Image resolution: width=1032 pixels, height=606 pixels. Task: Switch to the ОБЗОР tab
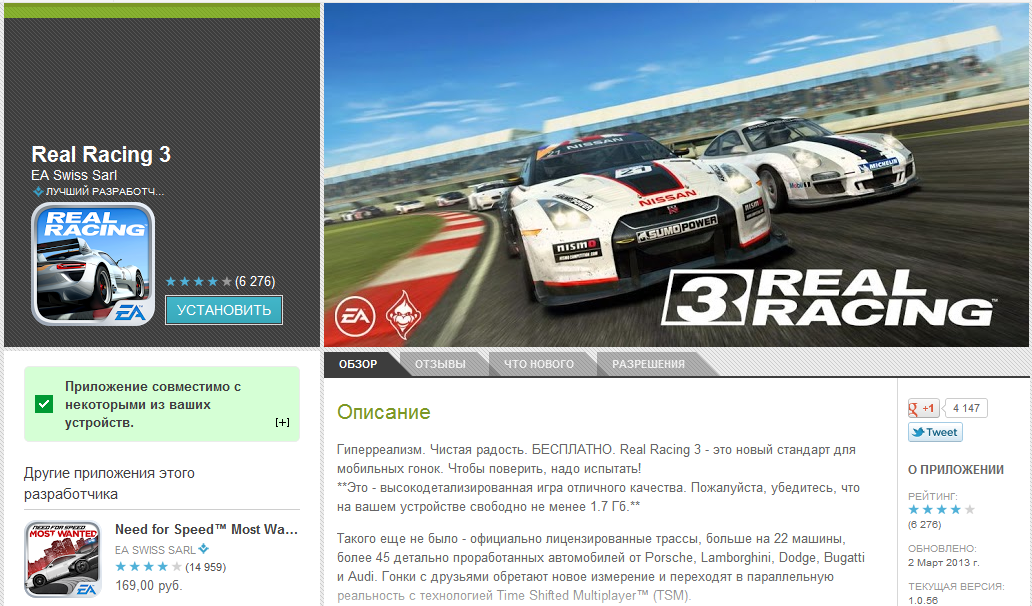[358, 364]
